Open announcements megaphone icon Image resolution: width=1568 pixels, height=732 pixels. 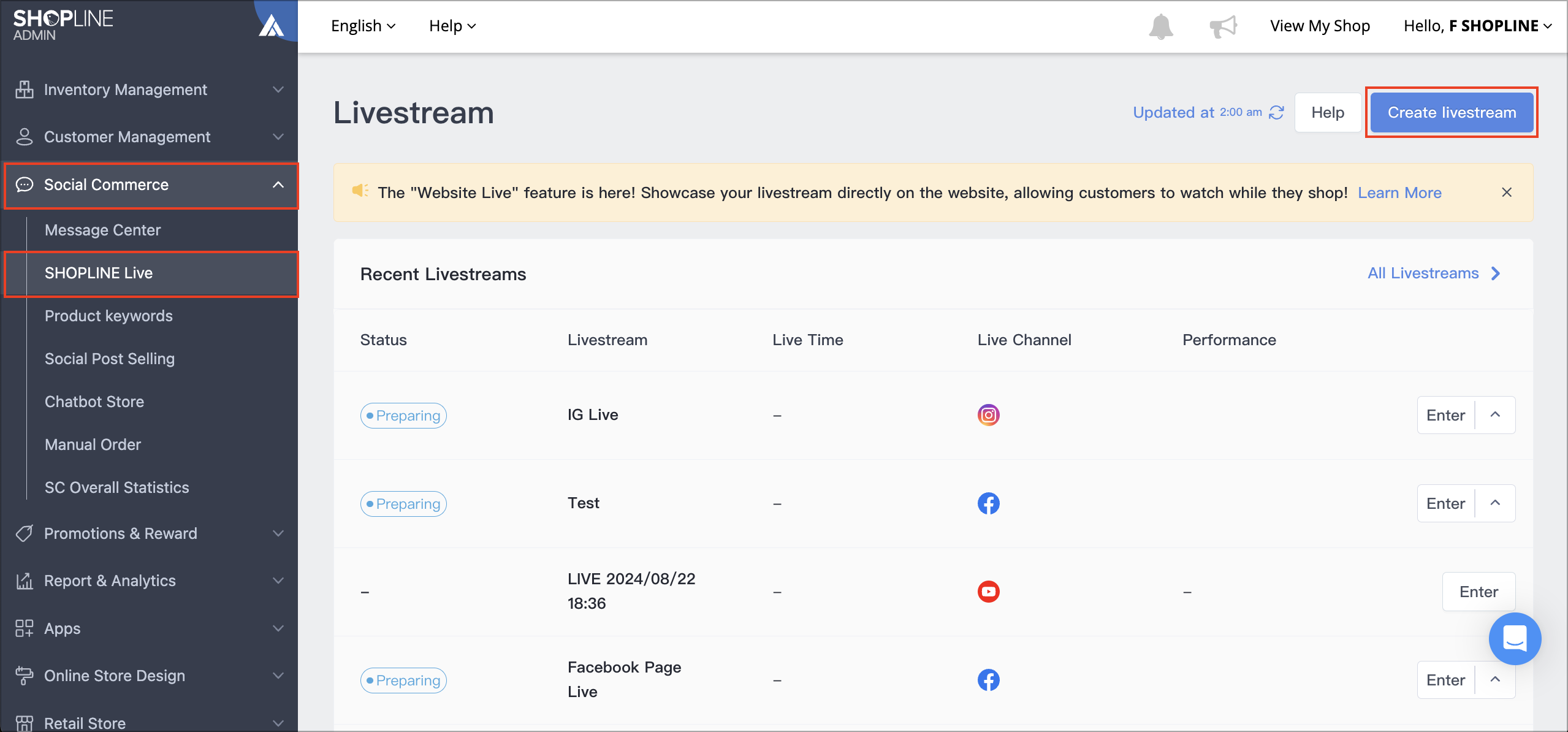[x=1223, y=26]
